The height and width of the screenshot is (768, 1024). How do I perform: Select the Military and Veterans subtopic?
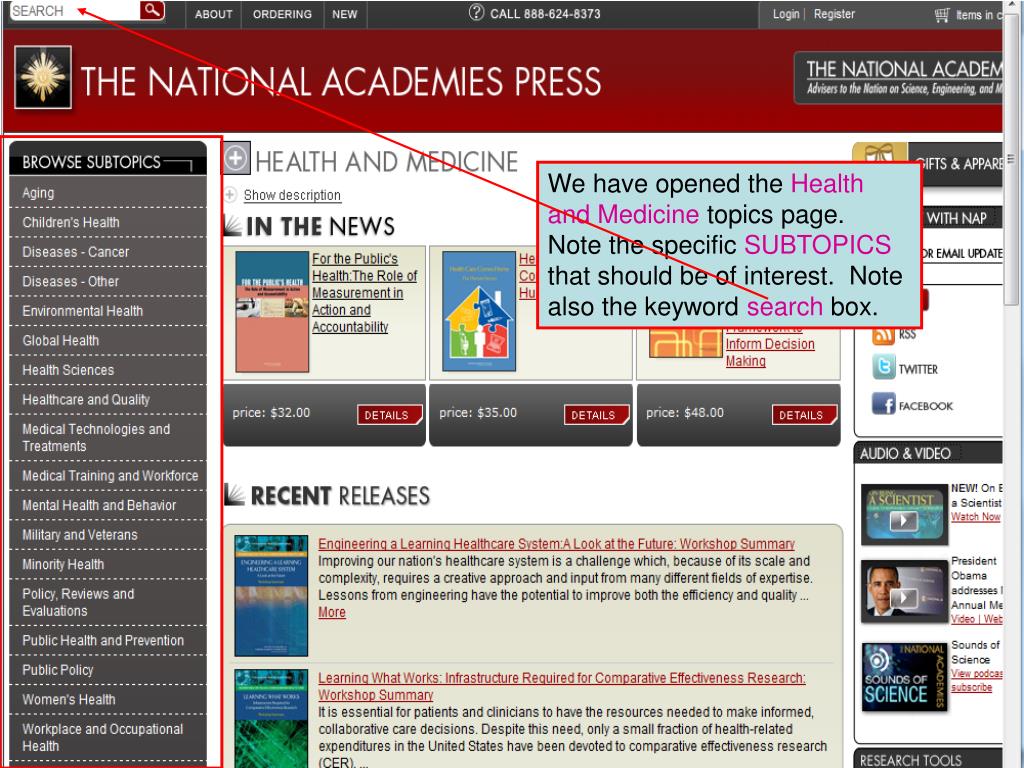tap(108, 534)
